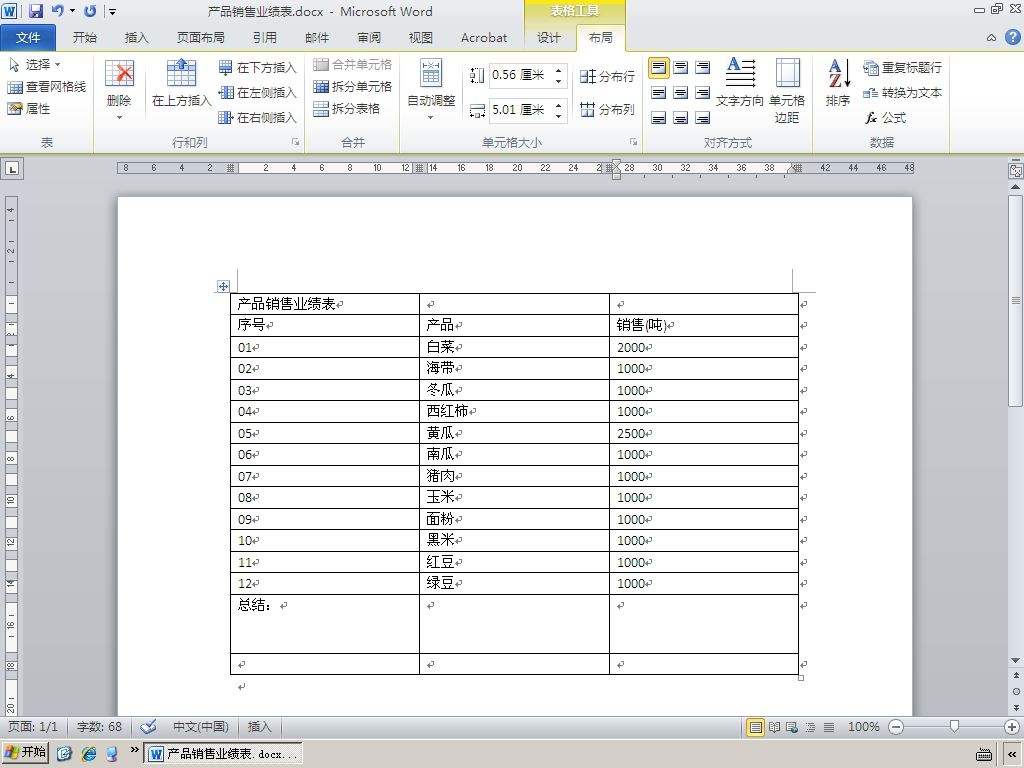Viewport: 1024px width, 768px height.
Task: Undo the last action
Action: click(x=58, y=11)
